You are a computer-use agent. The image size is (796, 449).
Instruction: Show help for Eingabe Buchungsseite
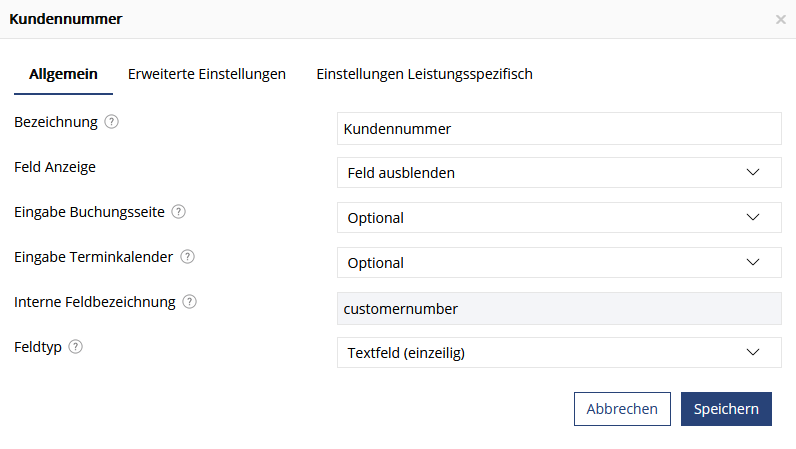(x=178, y=212)
